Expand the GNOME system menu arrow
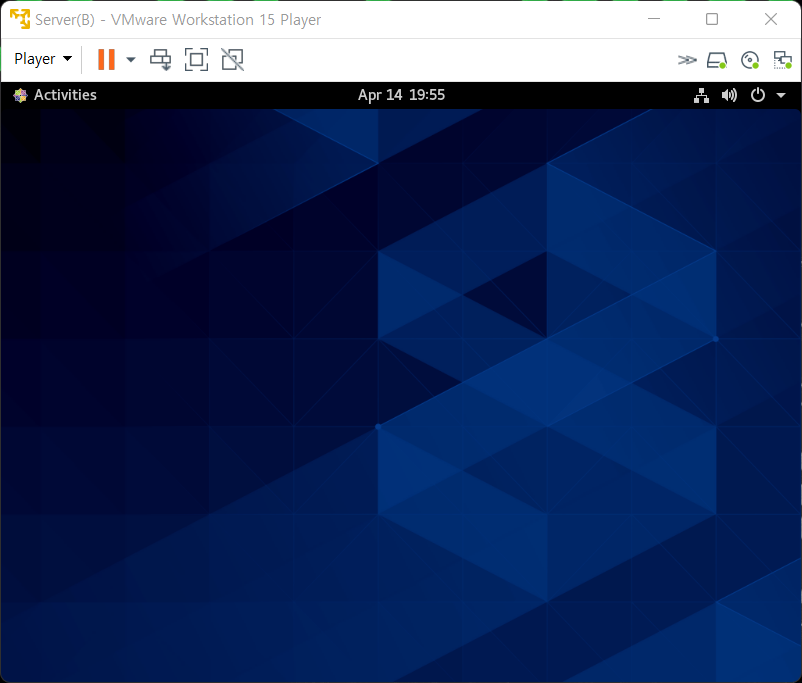Viewport: 802px width, 683px height. point(781,95)
